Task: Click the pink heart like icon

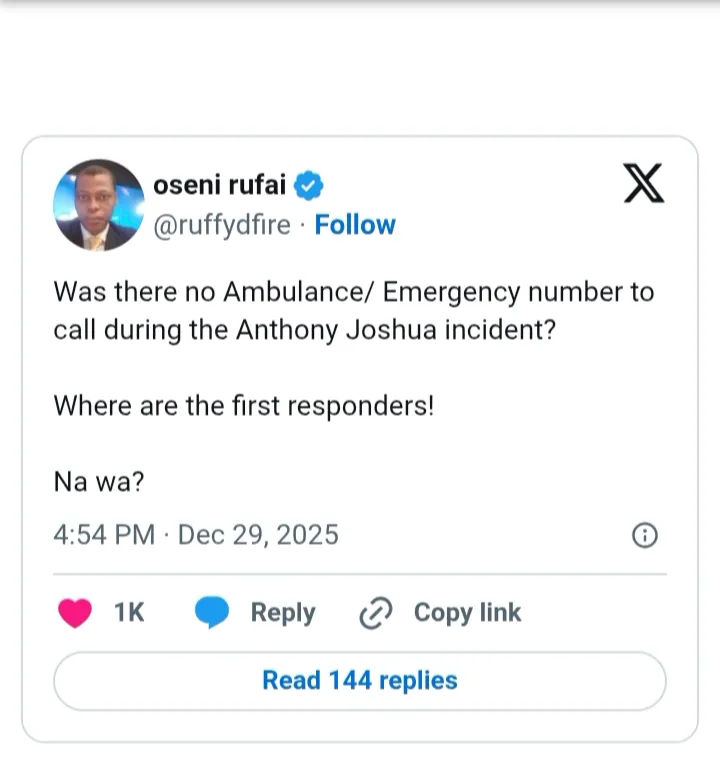Action: [75, 613]
